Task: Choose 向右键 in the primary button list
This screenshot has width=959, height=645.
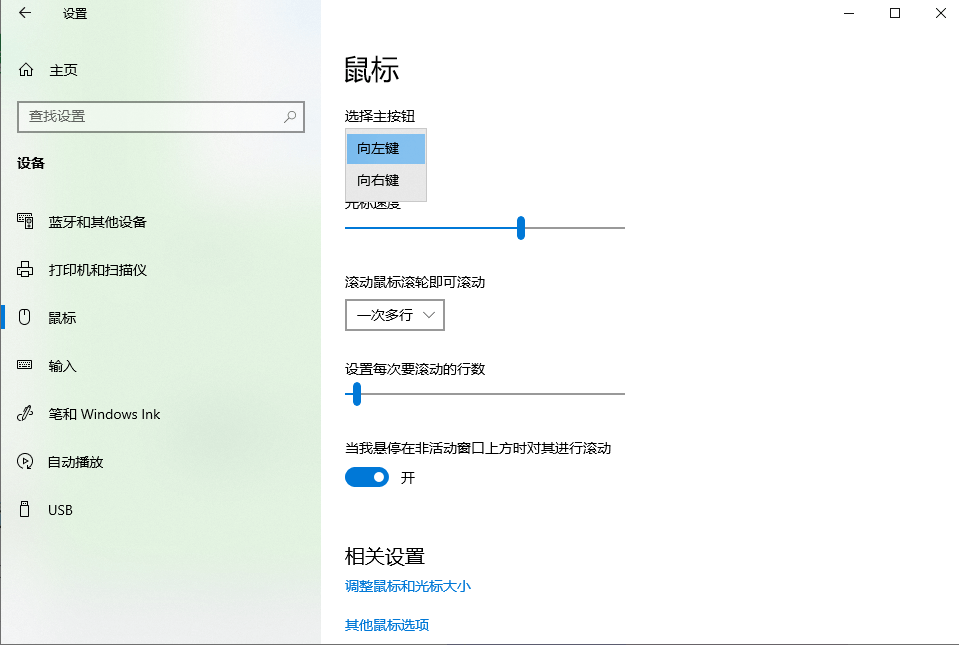Action: pyautogui.click(x=385, y=181)
